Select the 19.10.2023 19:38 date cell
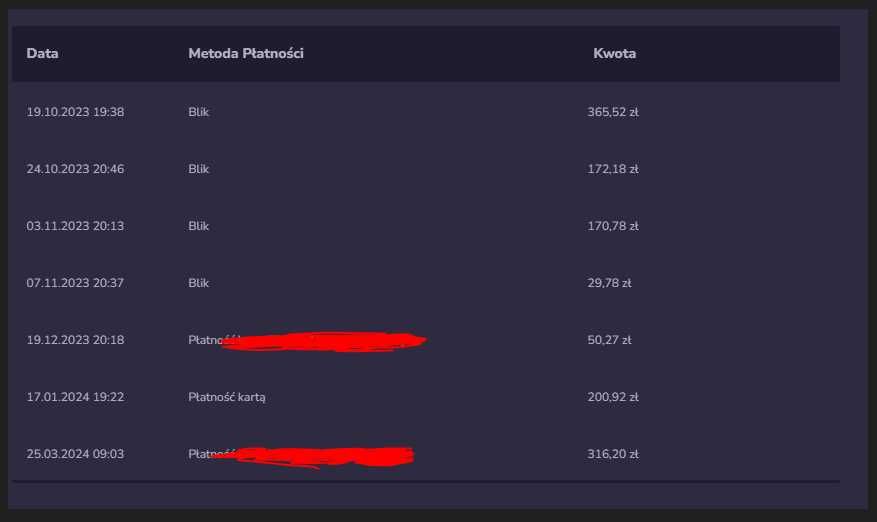 tap(75, 112)
